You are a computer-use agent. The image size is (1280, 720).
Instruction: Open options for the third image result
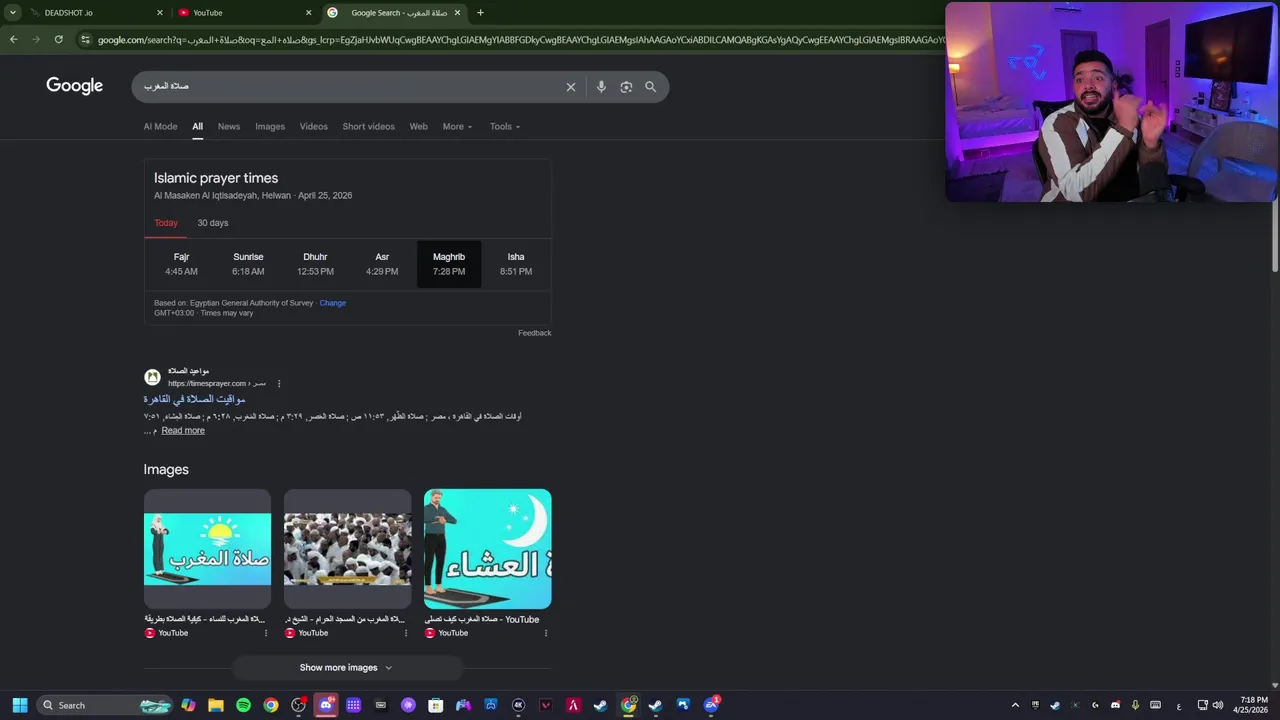click(545, 633)
